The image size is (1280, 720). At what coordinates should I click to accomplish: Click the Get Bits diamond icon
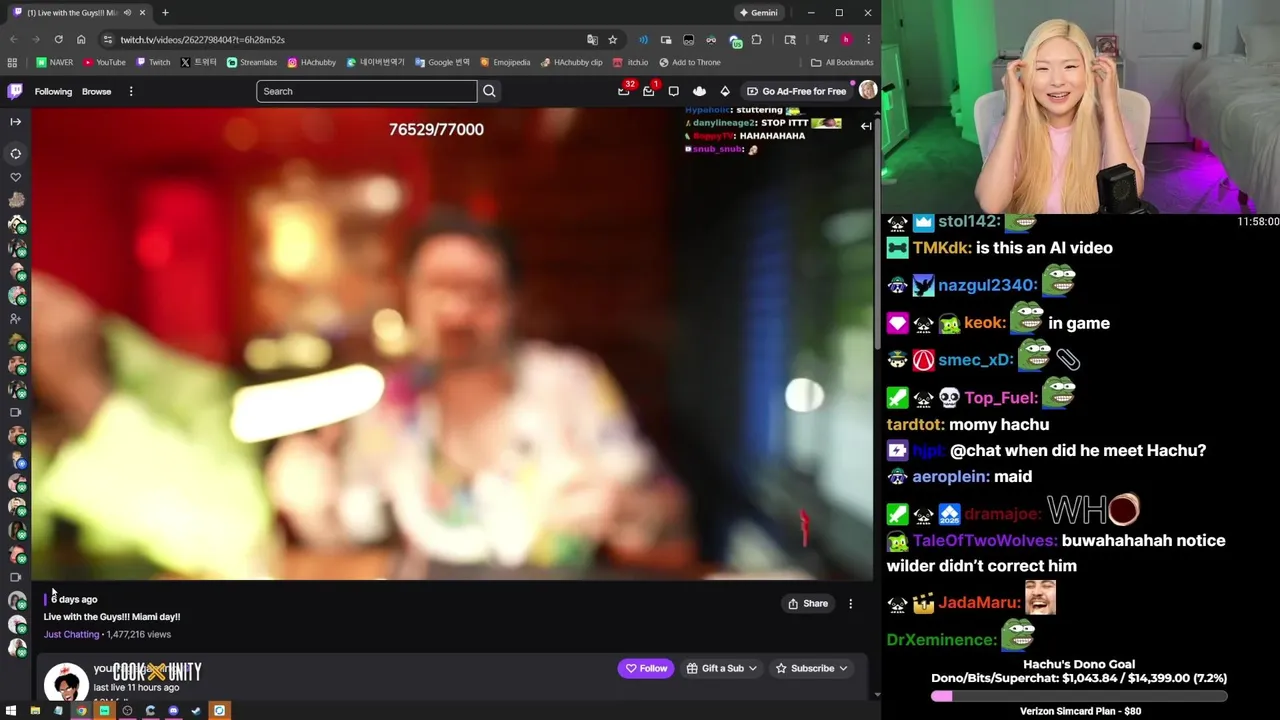(725, 91)
